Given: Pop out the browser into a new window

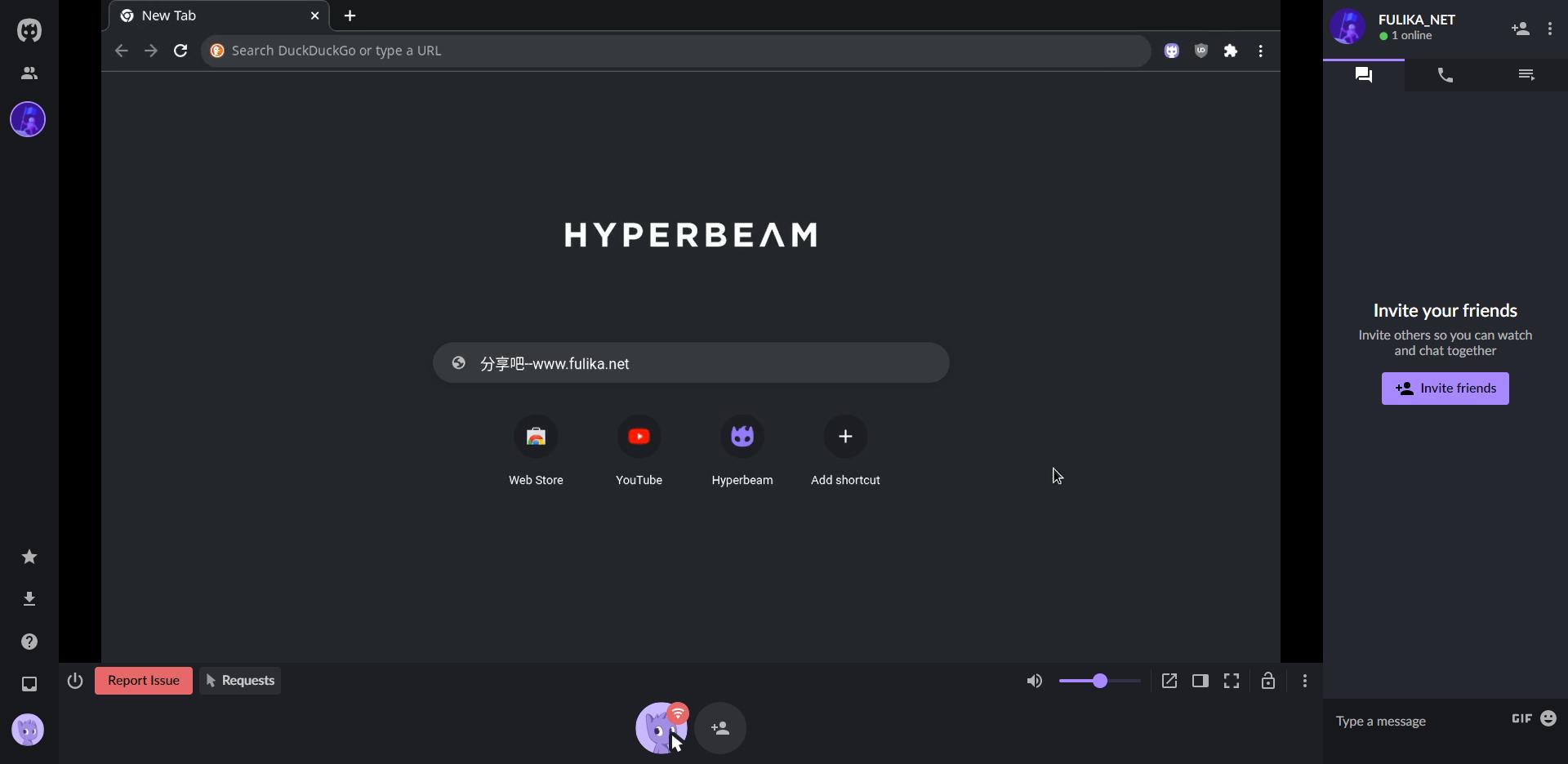Looking at the screenshot, I should [x=1169, y=681].
